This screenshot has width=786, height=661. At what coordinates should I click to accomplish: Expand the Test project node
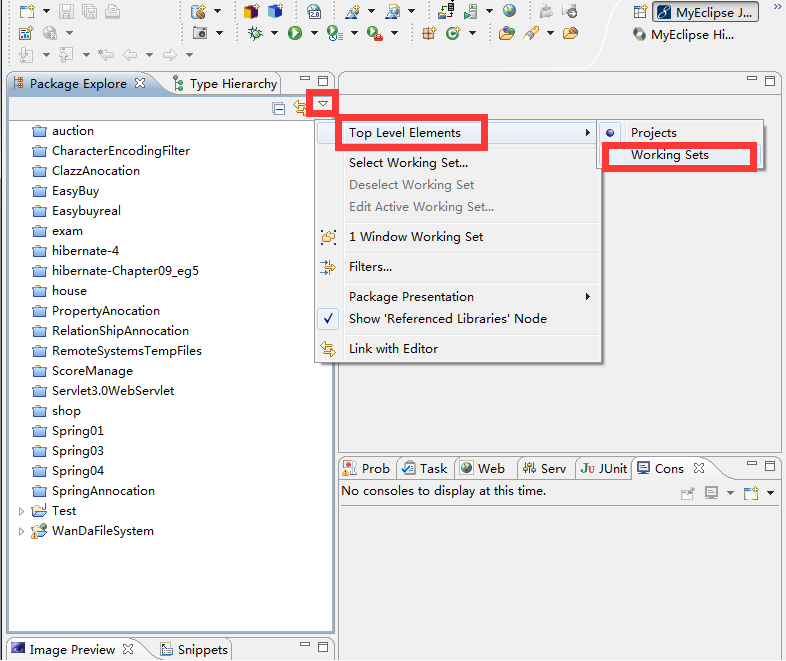click(21, 511)
